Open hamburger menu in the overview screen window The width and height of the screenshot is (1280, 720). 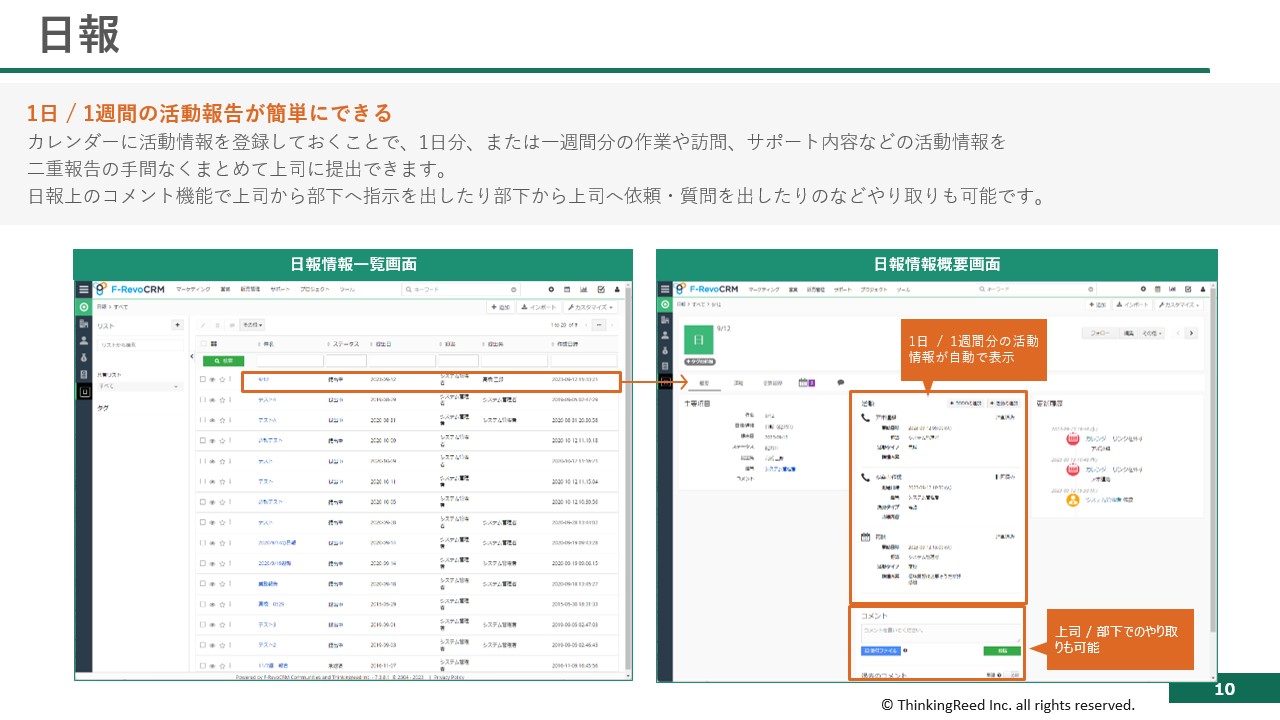665,289
